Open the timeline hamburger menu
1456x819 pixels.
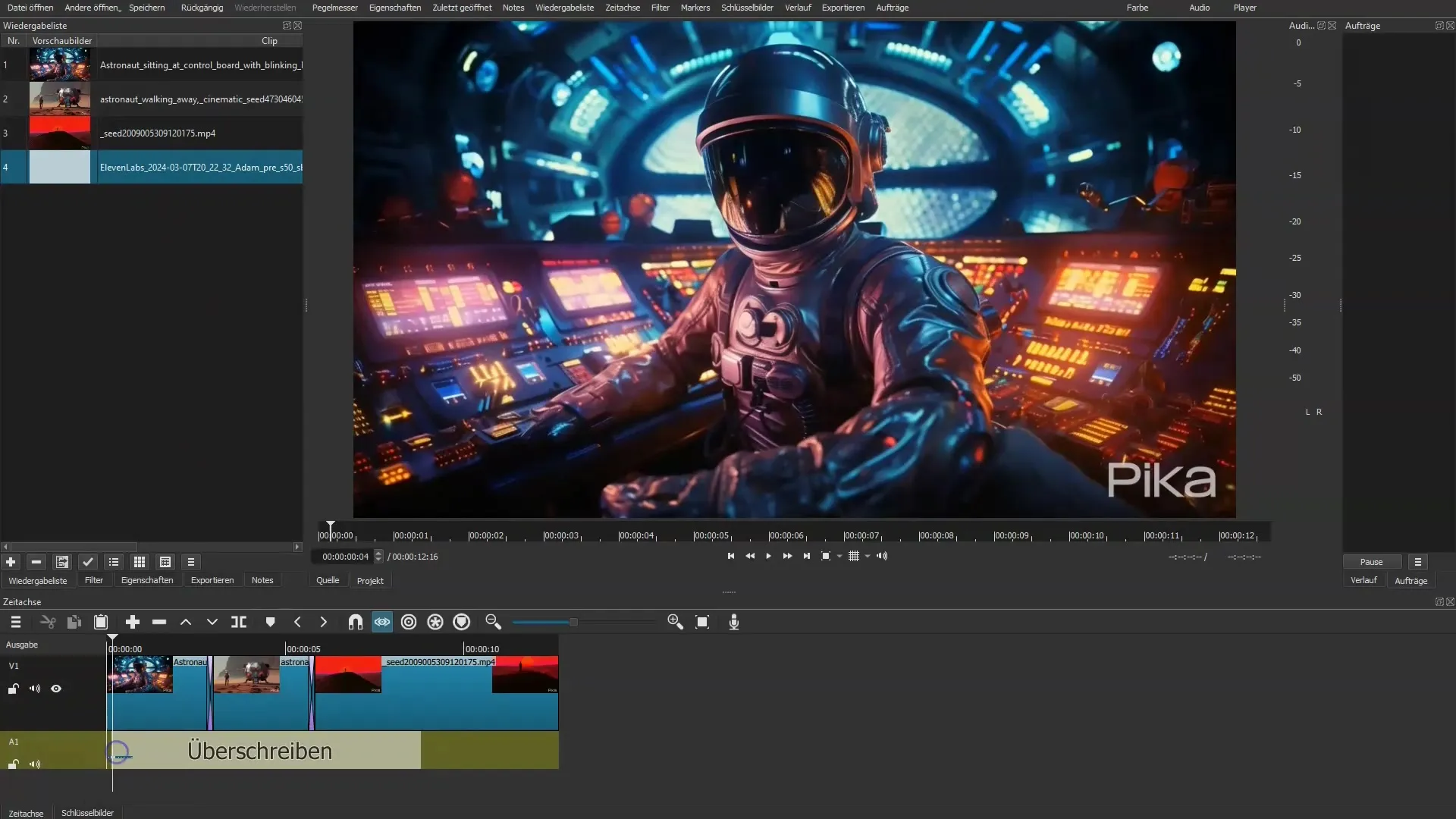pos(15,622)
